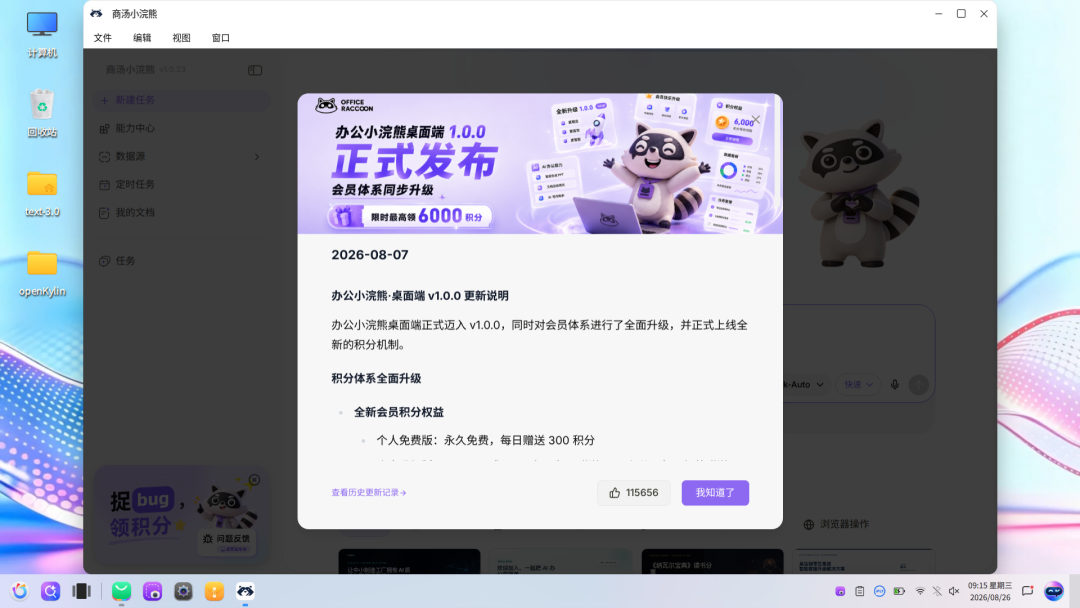Close the update announcement dialog
The height and width of the screenshot is (608, 1080).
[x=756, y=119]
